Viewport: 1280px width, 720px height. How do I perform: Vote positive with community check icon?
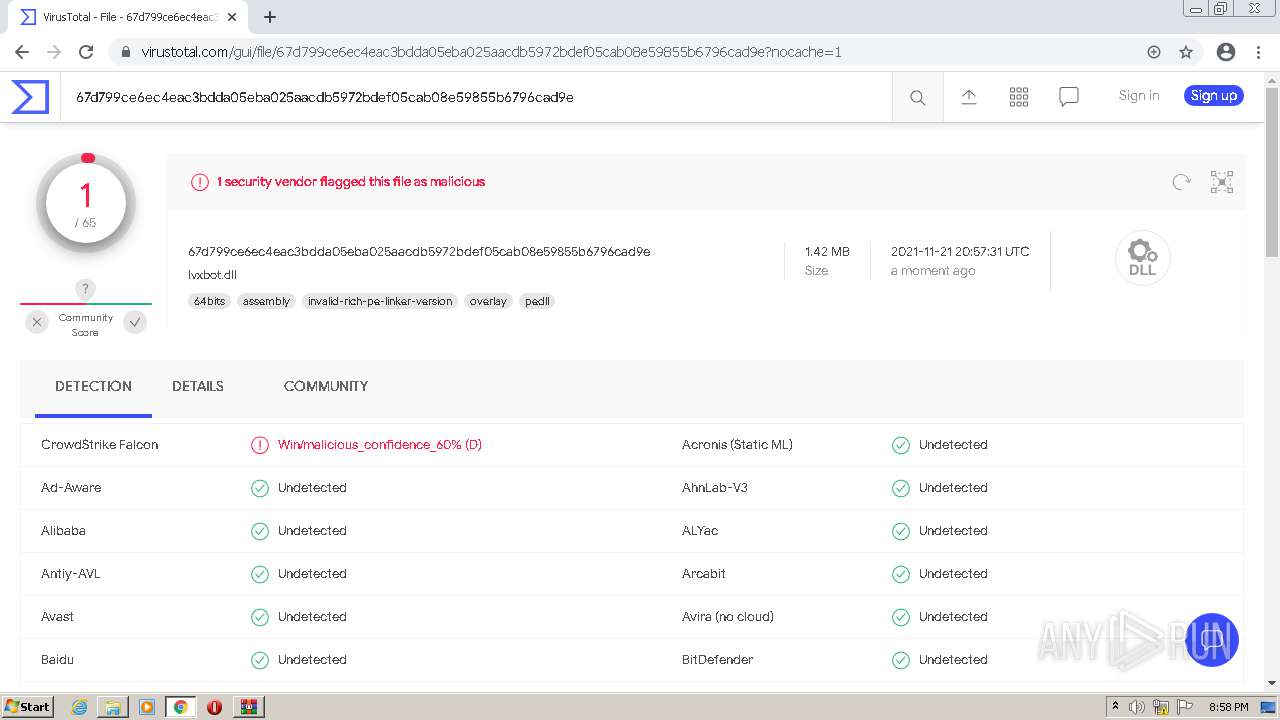(135, 321)
